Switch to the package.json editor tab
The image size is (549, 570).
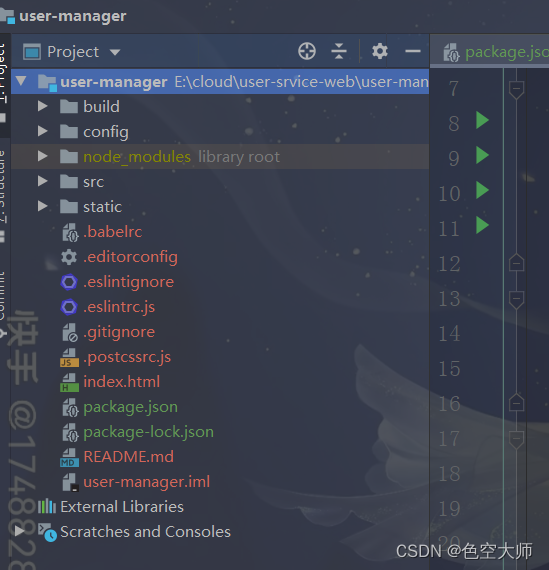496,52
